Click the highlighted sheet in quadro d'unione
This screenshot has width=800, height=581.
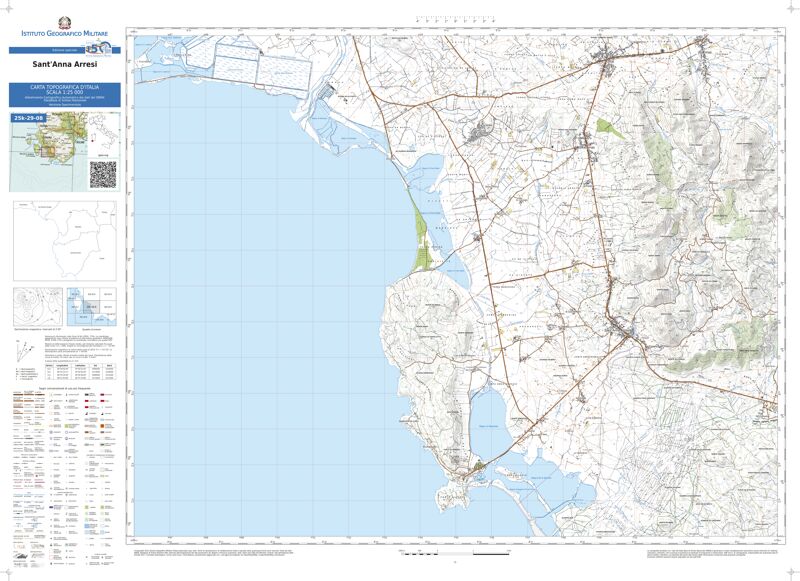(x=91, y=307)
